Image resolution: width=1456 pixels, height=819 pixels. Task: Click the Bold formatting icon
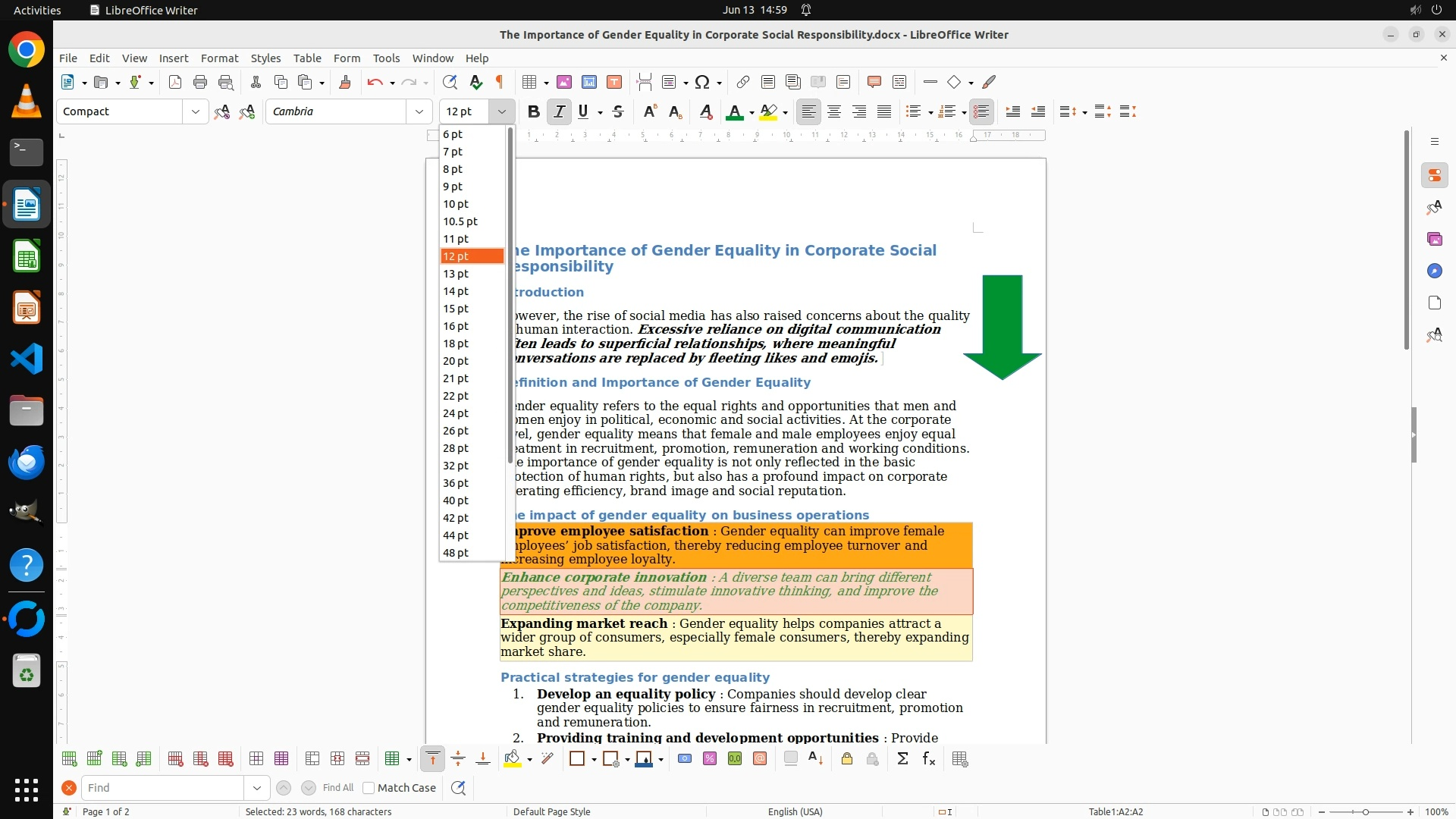[x=534, y=111]
